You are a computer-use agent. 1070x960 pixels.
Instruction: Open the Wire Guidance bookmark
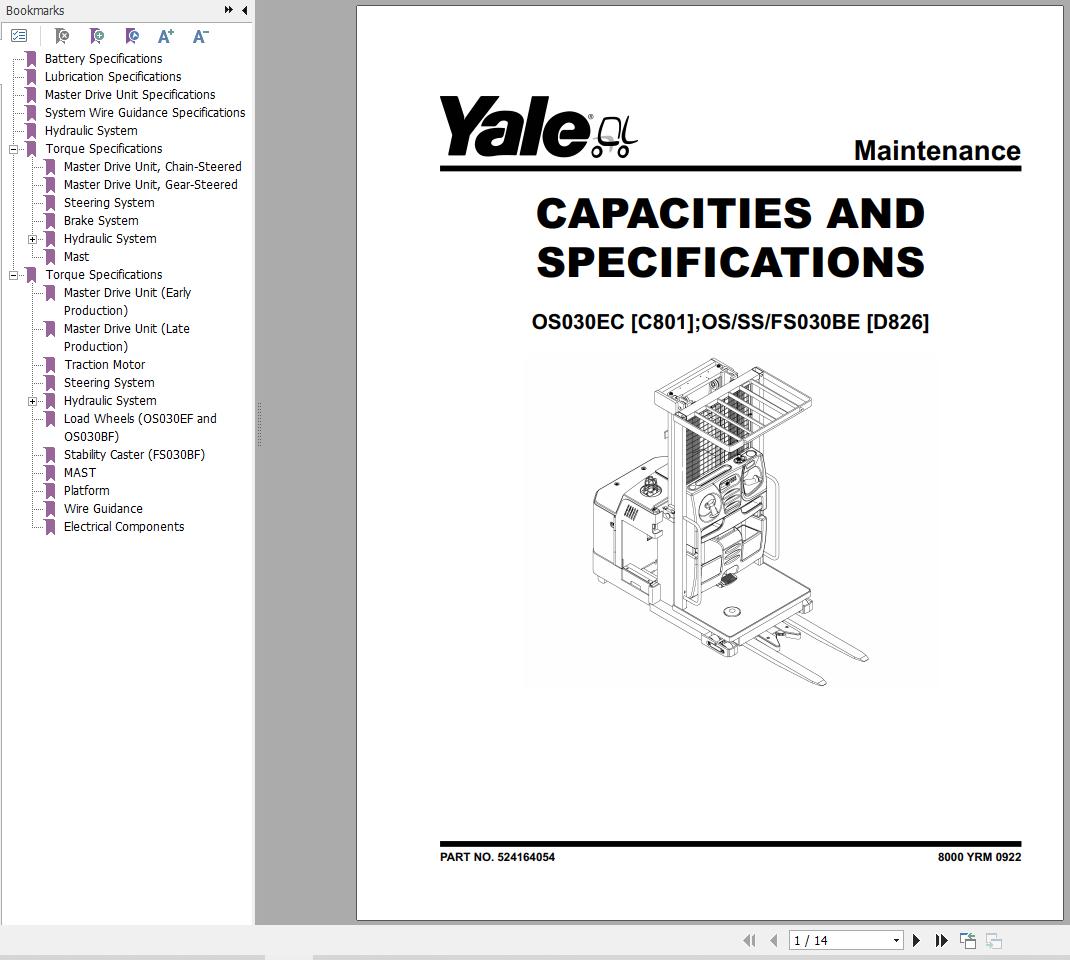click(103, 508)
